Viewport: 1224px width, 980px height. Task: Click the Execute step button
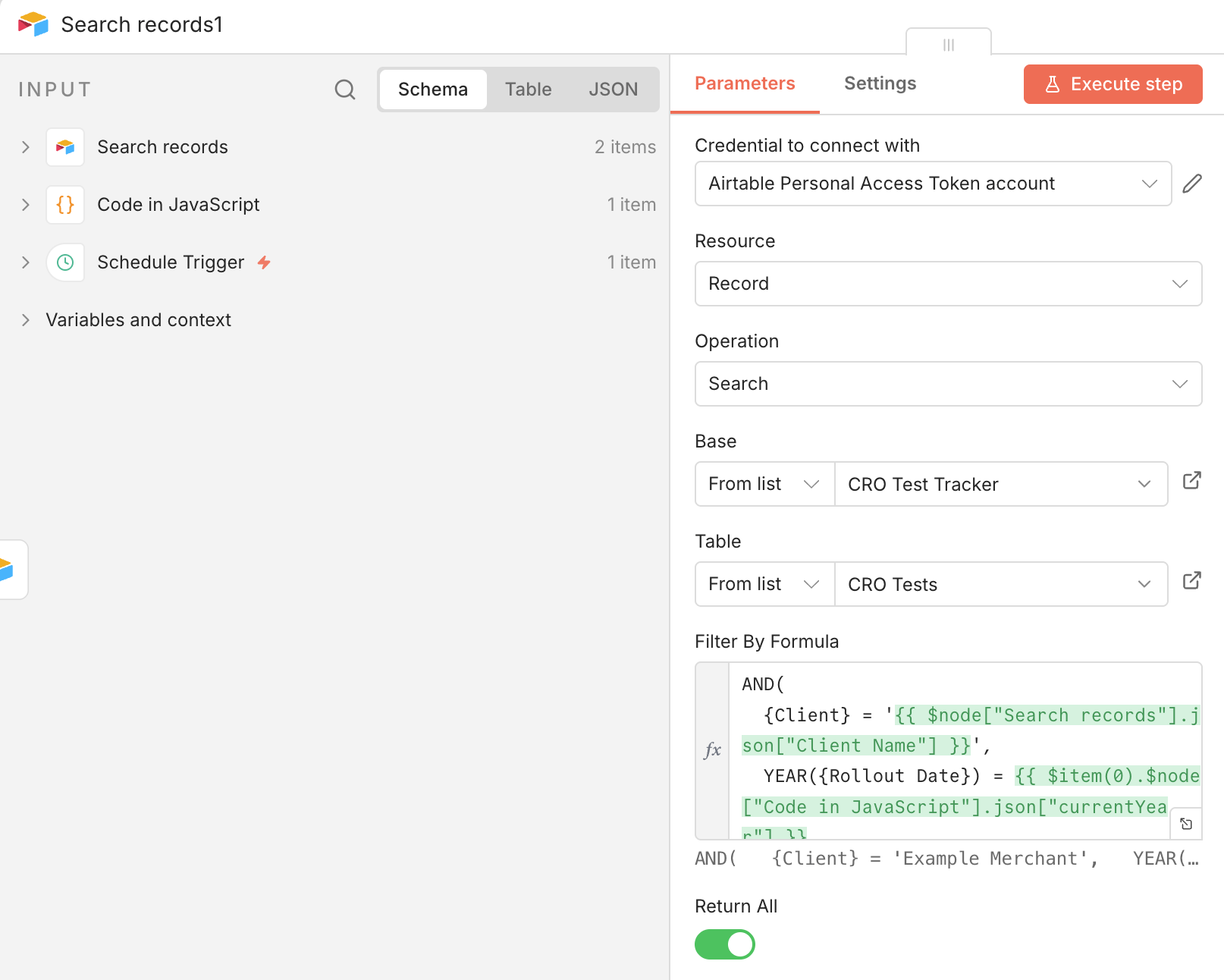click(1113, 84)
